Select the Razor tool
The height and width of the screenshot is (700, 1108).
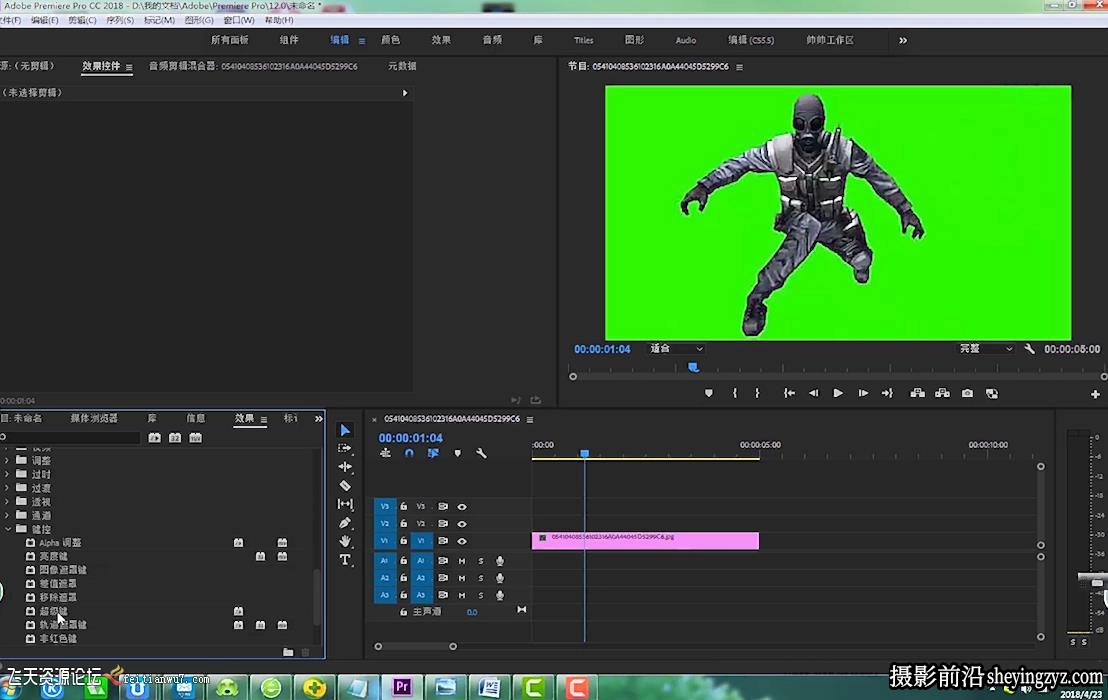pyautogui.click(x=345, y=486)
